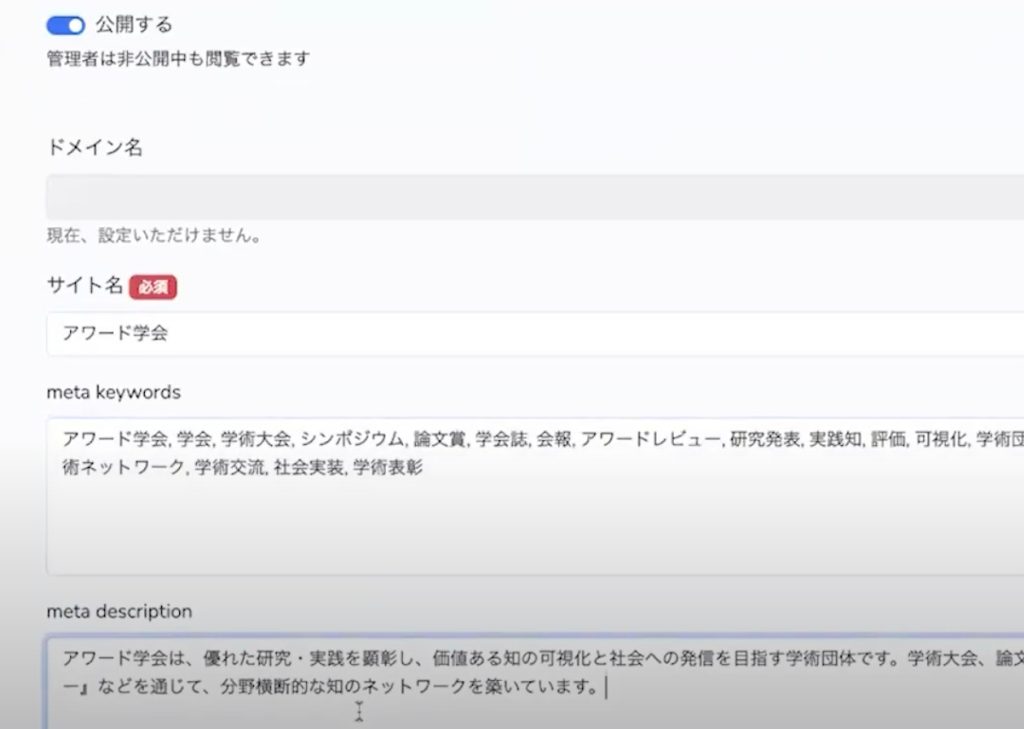Click the disabled ドメイン名 input field
This screenshot has width=1024, height=729.
(535, 197)
